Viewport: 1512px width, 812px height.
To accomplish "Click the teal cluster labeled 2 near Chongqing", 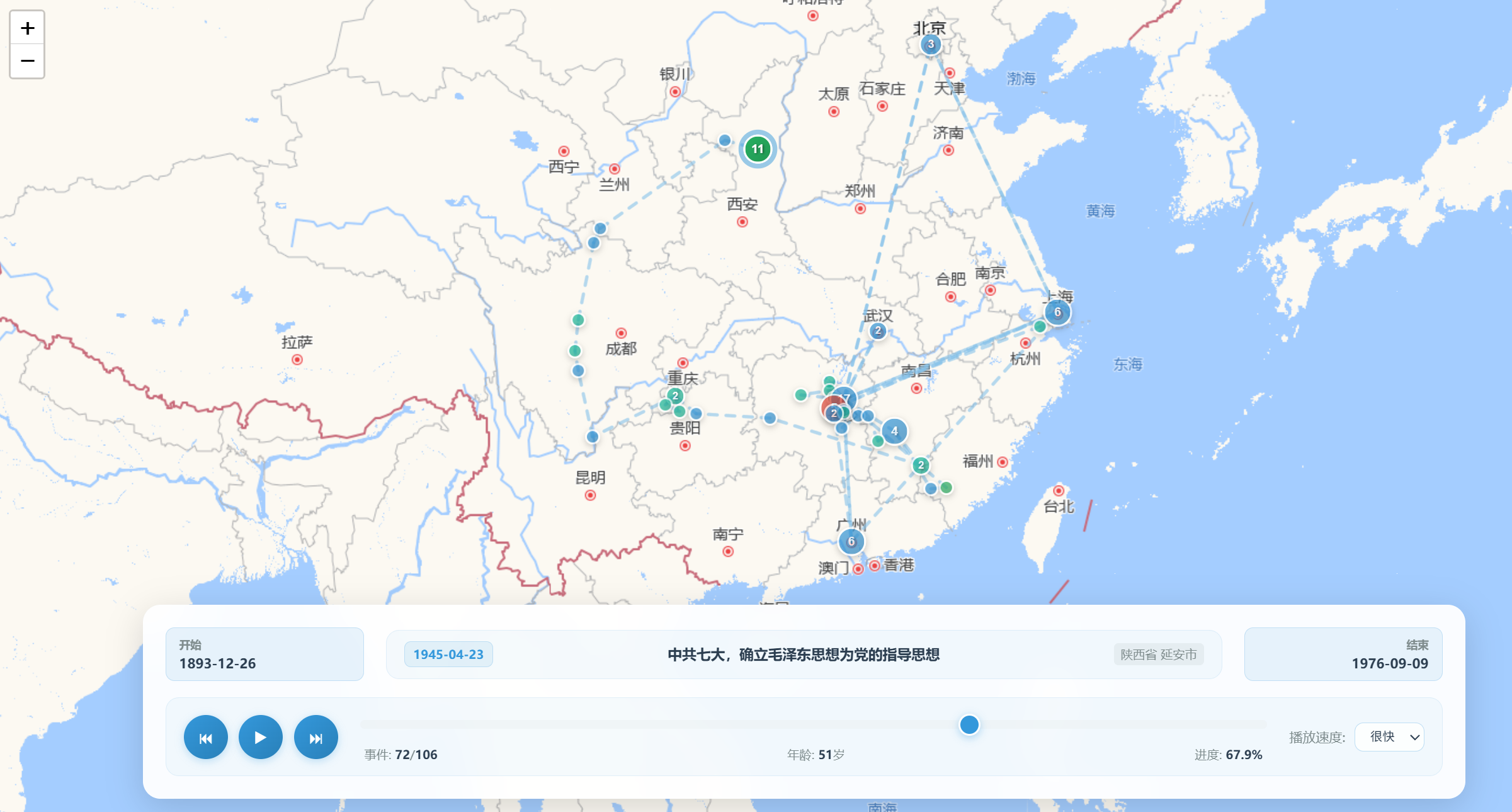I will click(675, 396).
